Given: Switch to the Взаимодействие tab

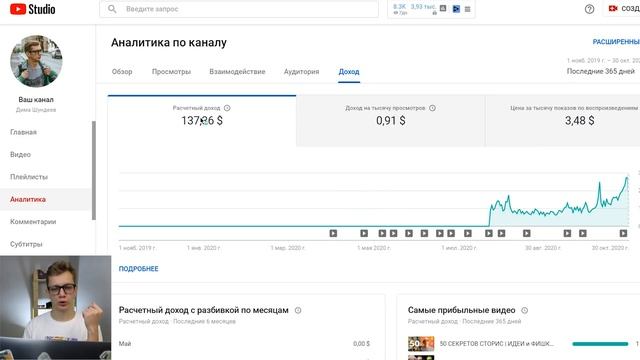Looking at the screenshot, I should pos(237,71).
